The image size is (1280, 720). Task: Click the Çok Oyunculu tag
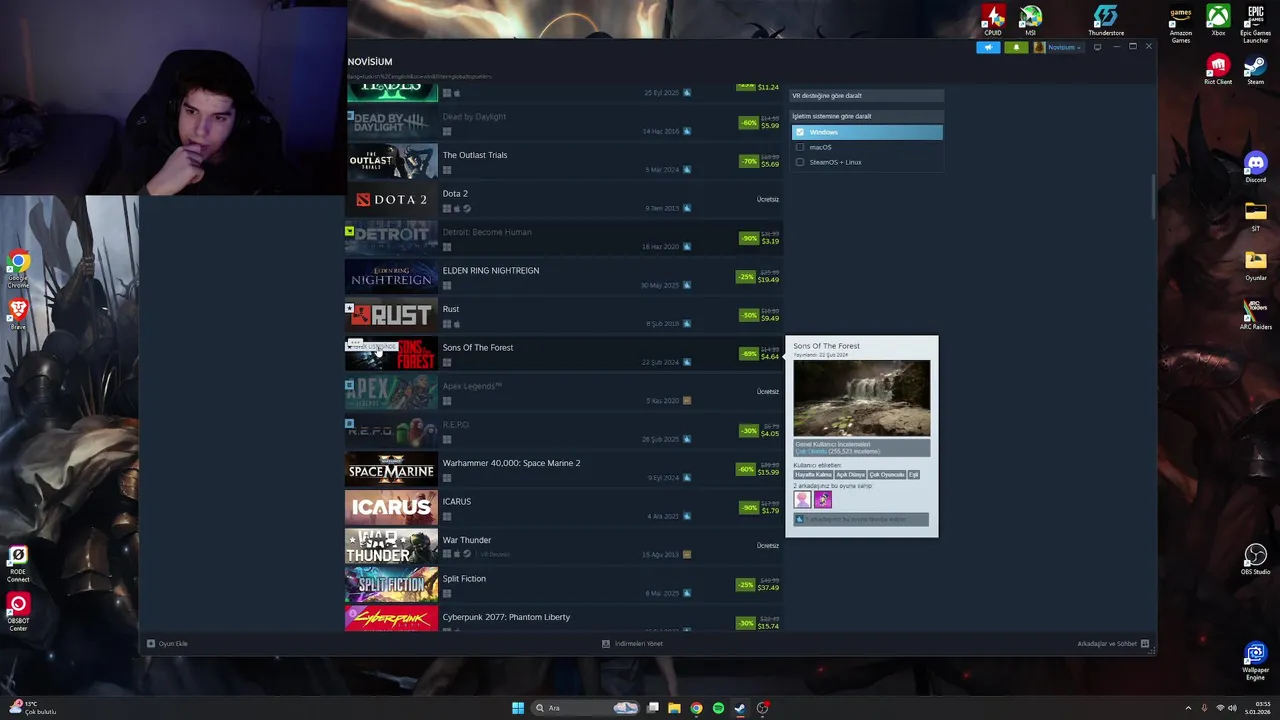(886, 475)
